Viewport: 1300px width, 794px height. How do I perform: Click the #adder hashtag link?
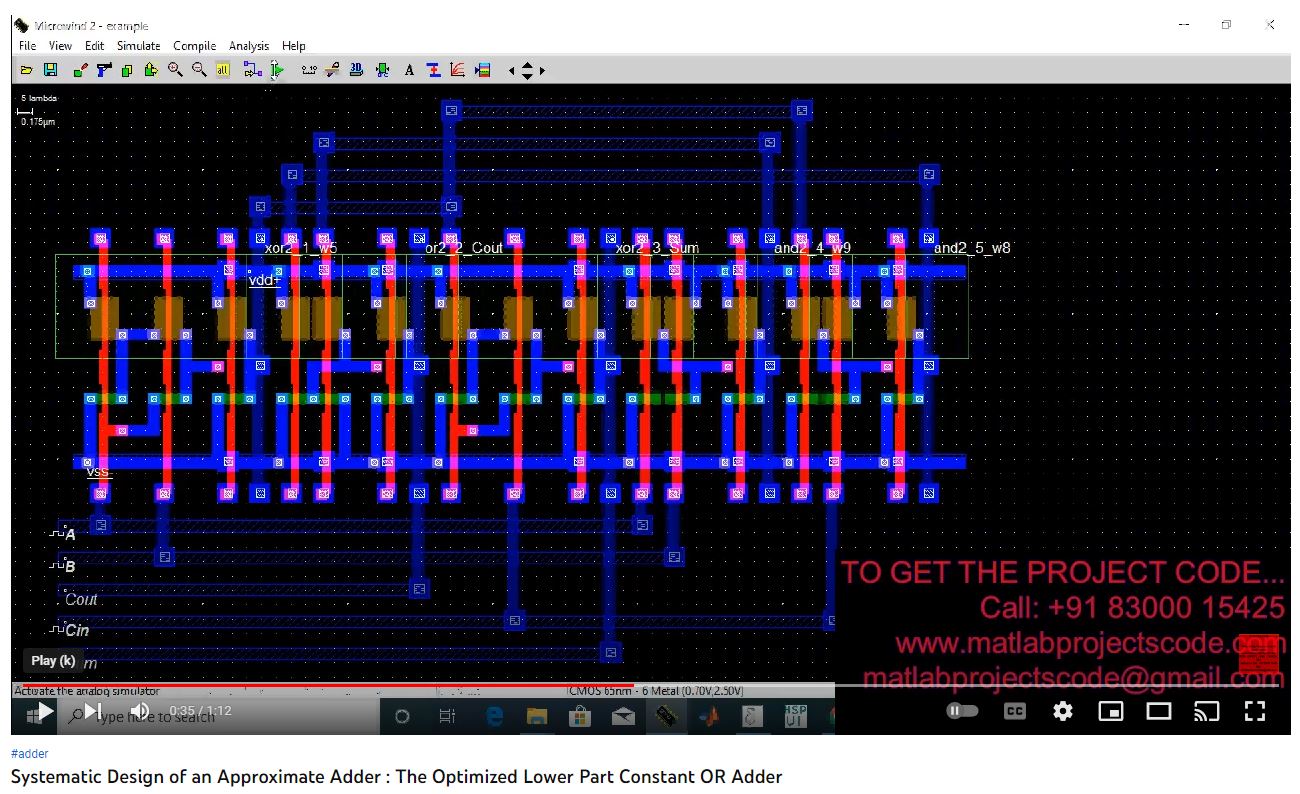[29, 754]
